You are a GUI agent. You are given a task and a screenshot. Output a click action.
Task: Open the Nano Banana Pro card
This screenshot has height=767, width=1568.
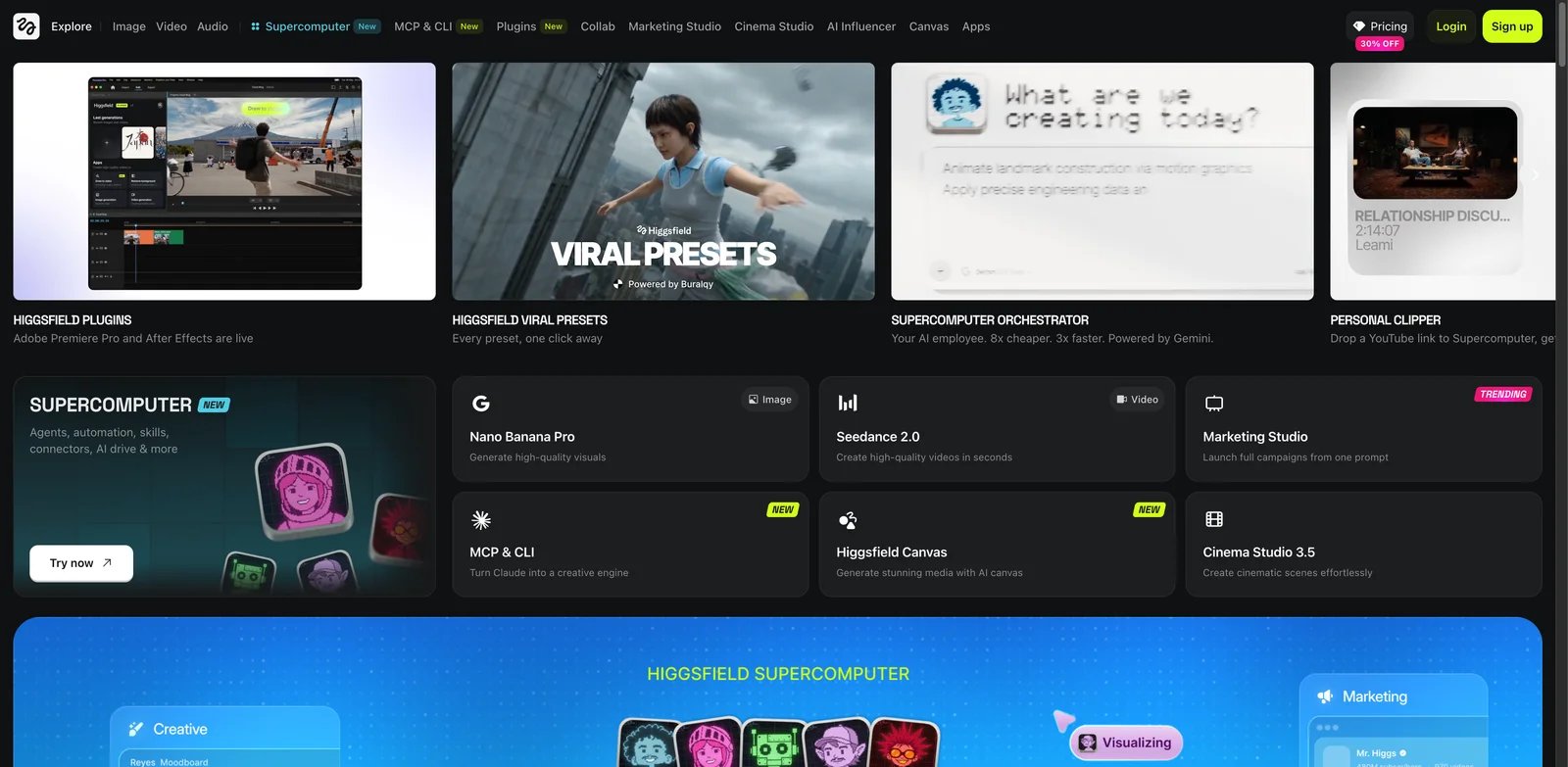[630, 429]
